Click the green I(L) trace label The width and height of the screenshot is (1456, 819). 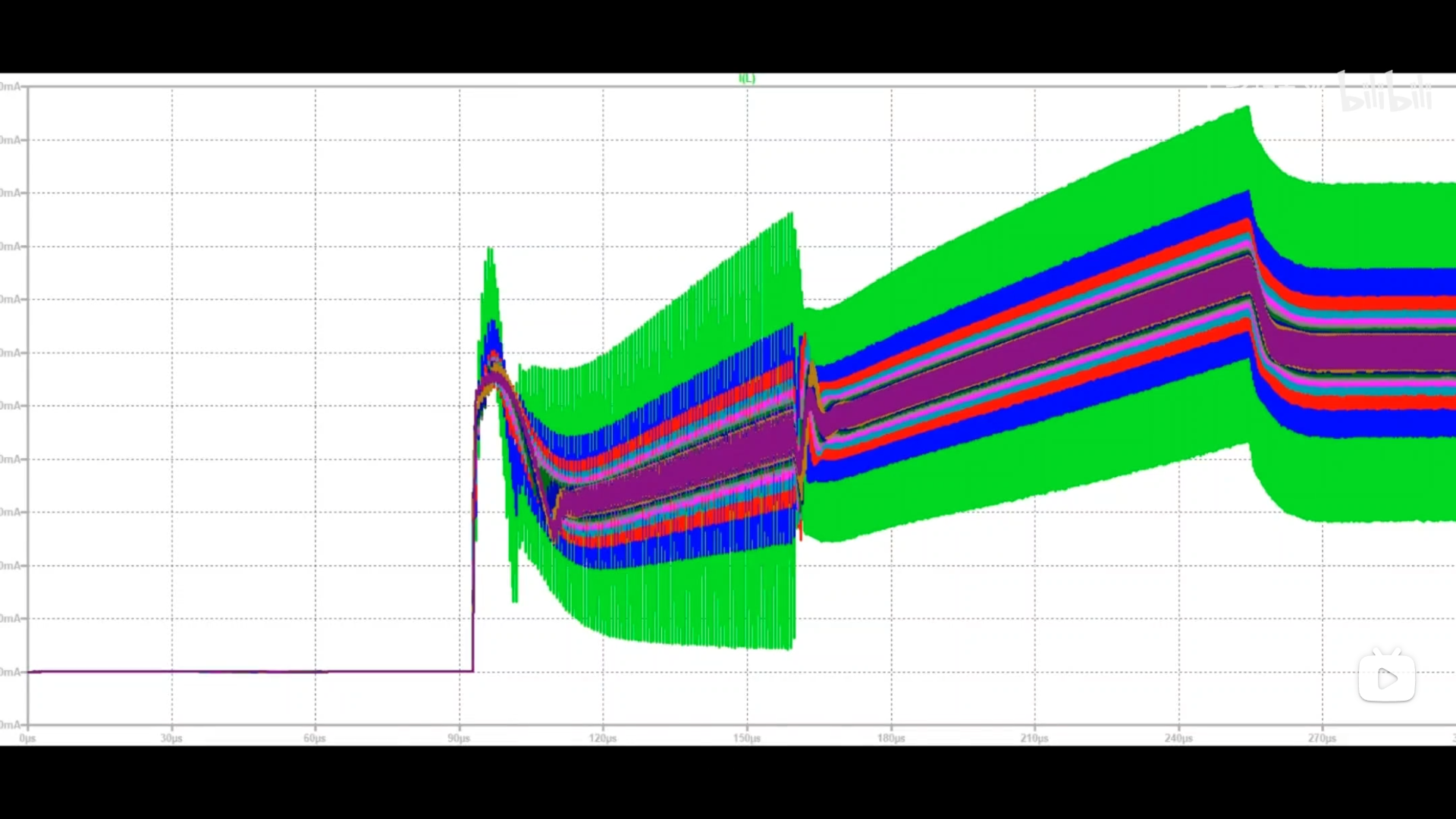(747, 78)
